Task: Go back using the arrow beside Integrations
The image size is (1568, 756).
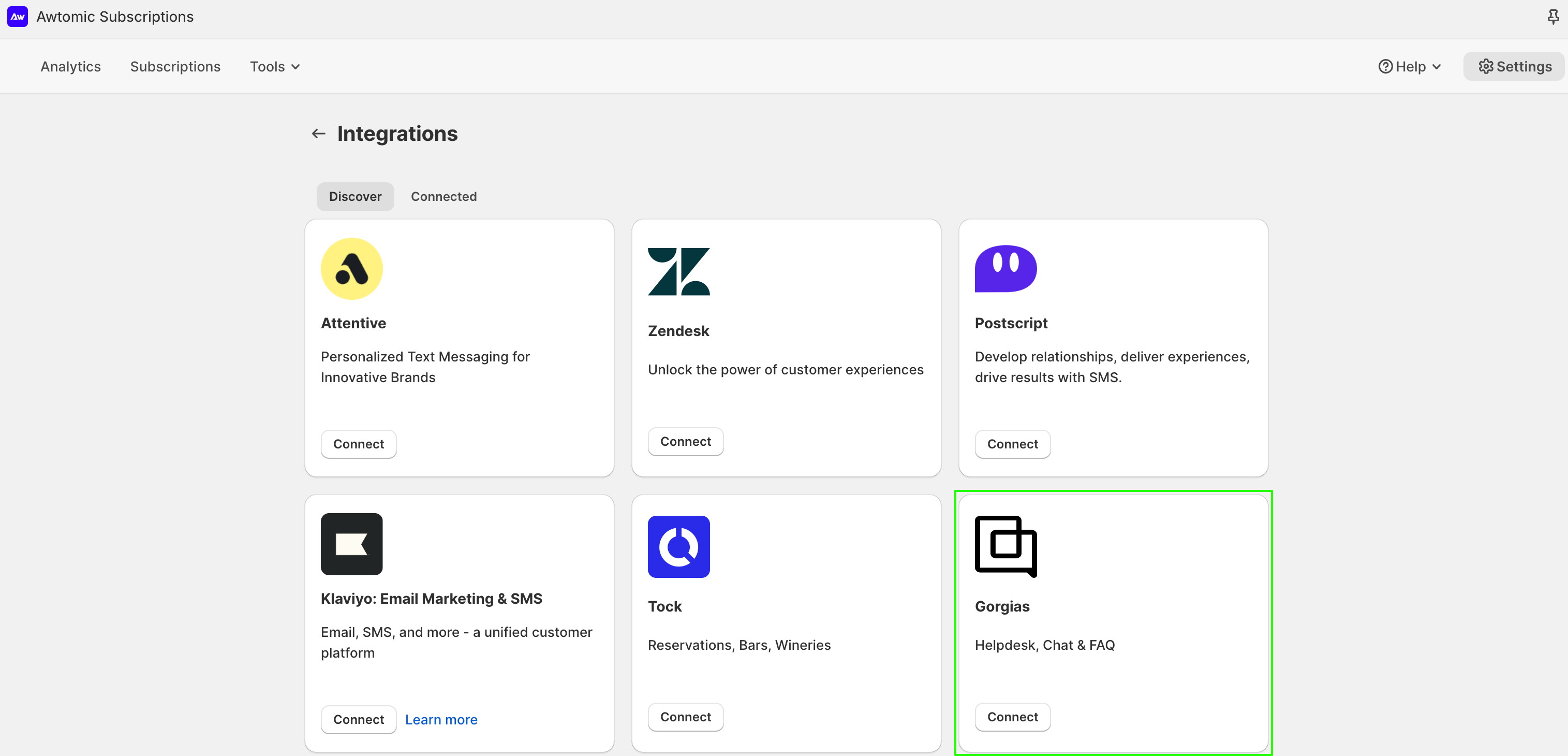Action: click(318, 134)
